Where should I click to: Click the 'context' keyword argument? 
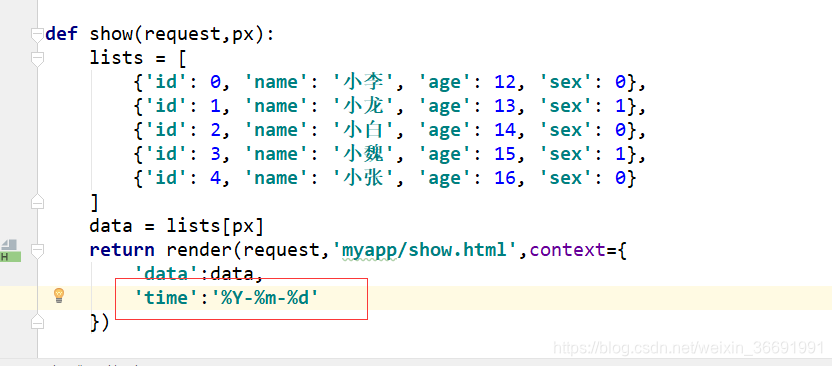click(x=568, y=250)
